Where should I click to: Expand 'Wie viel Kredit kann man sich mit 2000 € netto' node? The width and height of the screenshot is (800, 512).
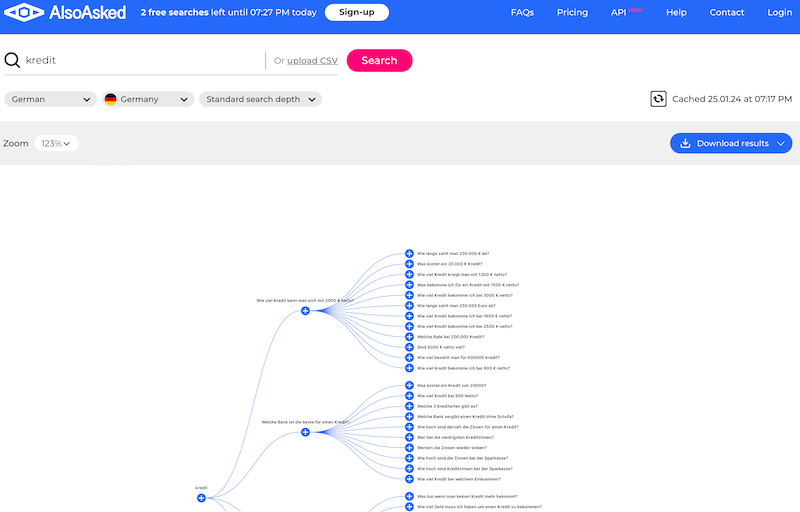[x=306, y=311]
